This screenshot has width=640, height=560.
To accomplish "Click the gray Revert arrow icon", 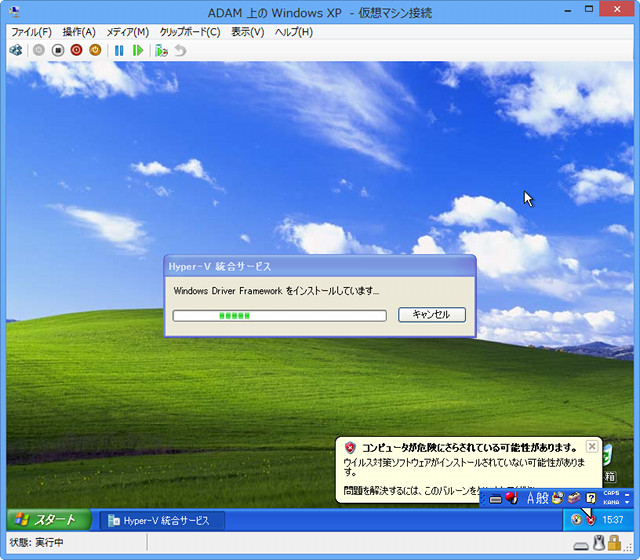I will (x=180, y=51).
